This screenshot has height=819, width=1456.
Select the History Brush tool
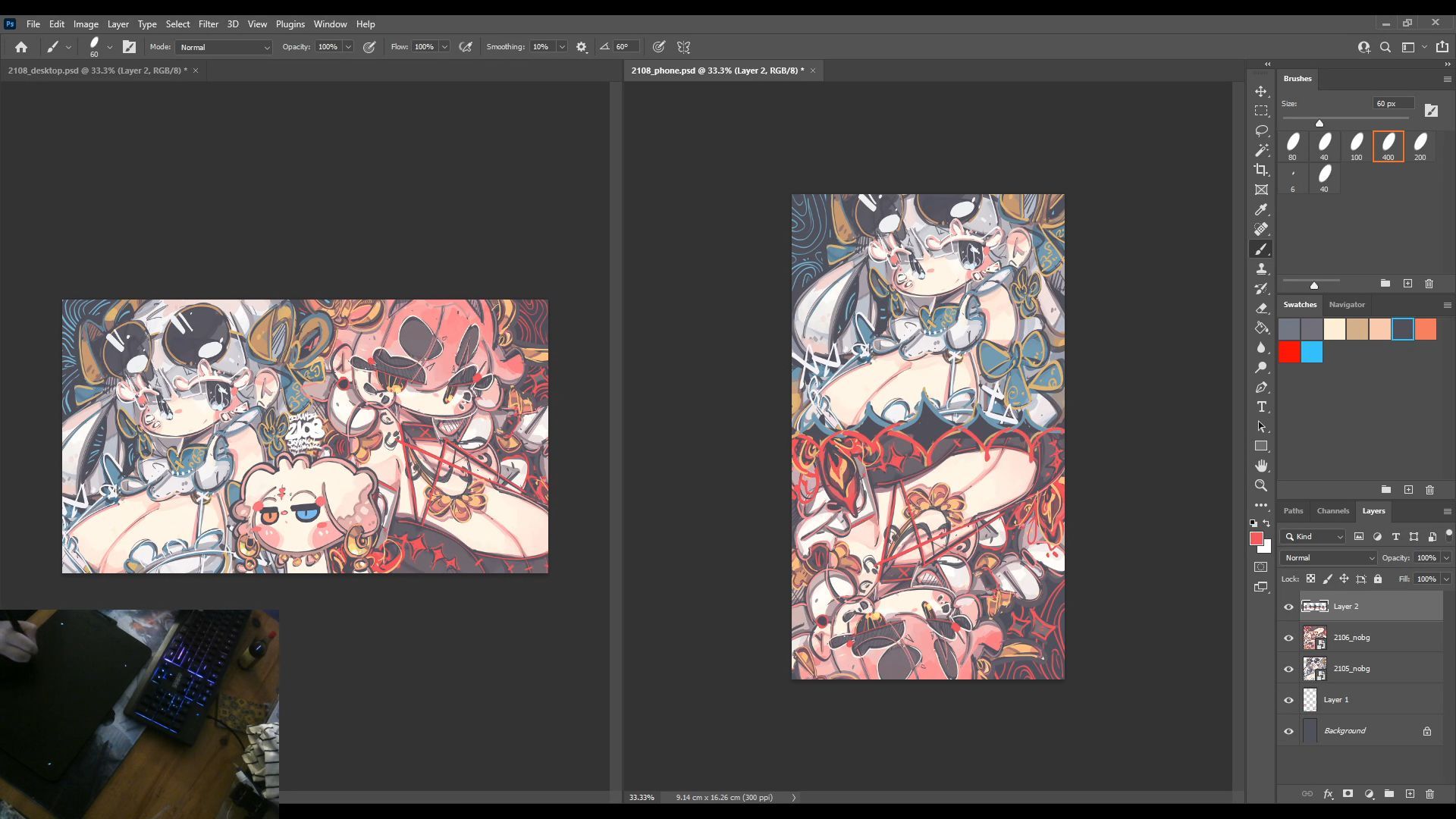(1261, 288)
